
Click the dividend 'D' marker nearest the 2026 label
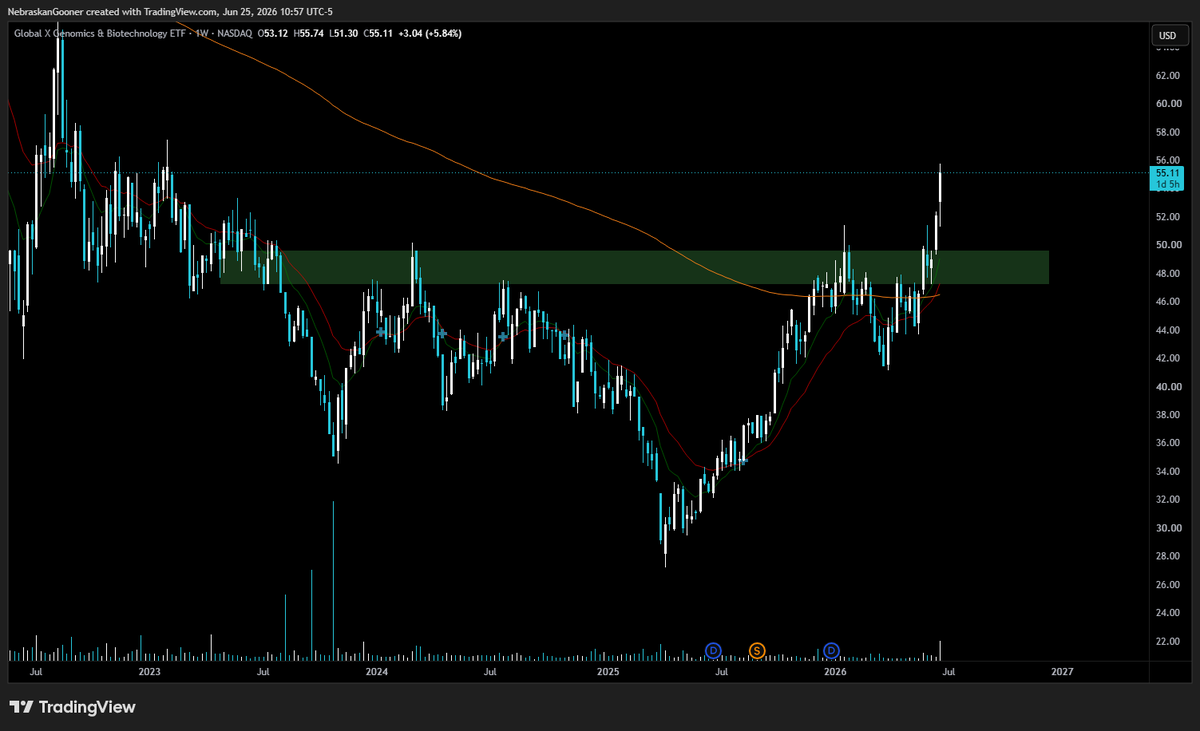point(831,651)
